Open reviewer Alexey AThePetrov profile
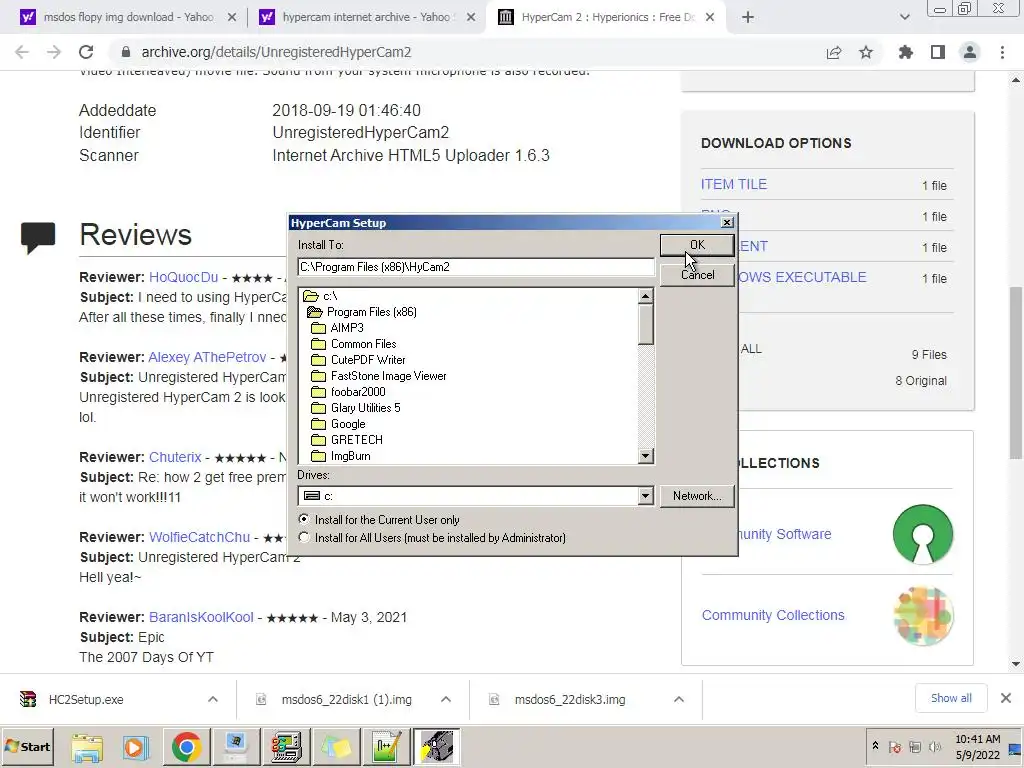The image size is (1024, 768). click(207, 357)
